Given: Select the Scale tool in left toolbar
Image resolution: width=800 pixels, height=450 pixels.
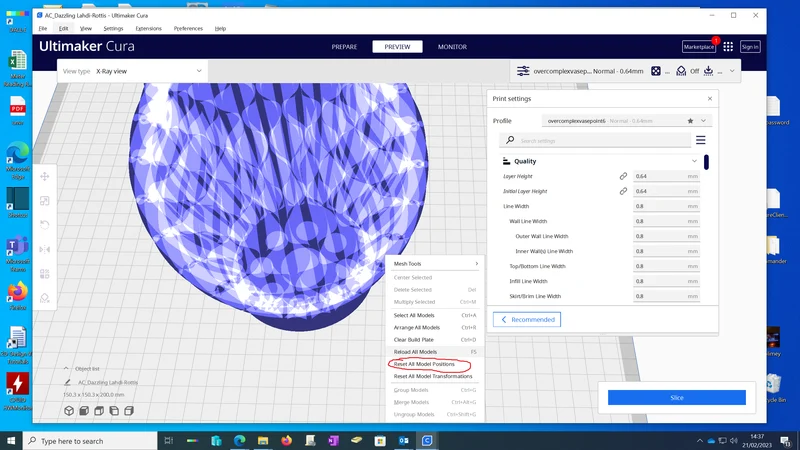Looking at the screenshot, I should click(x=45, y=201).
